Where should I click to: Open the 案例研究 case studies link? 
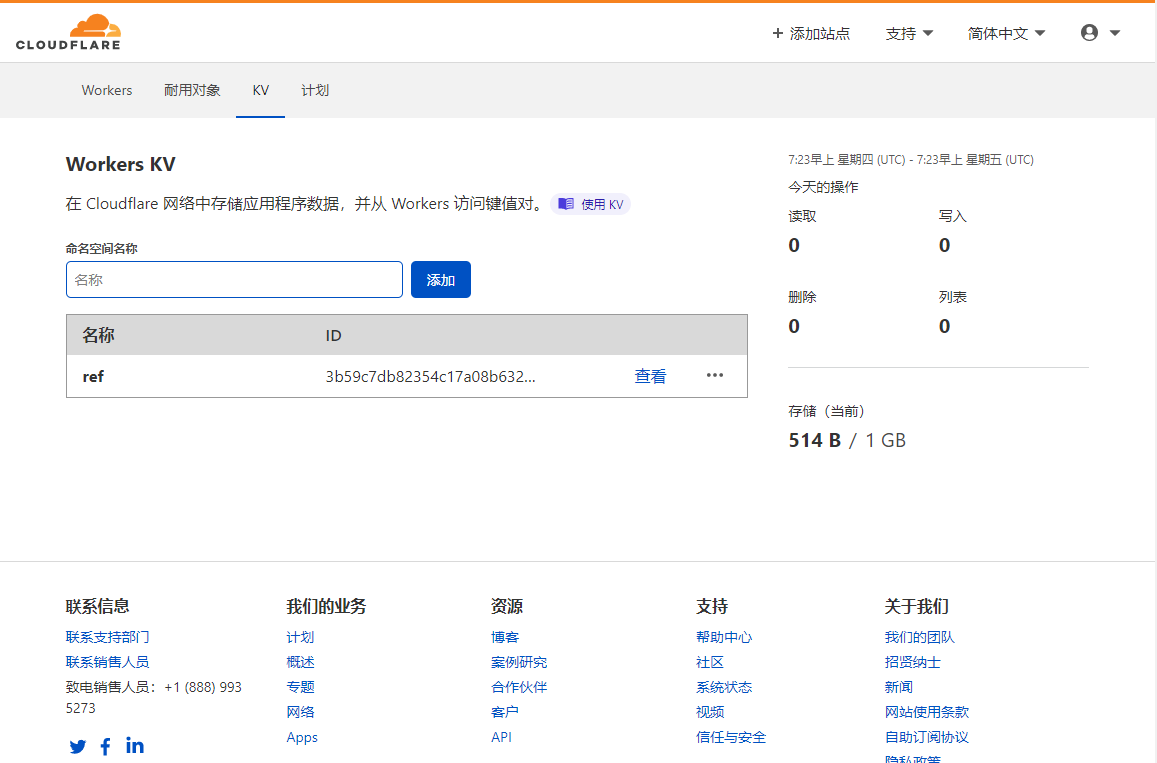tap(519, 662)
